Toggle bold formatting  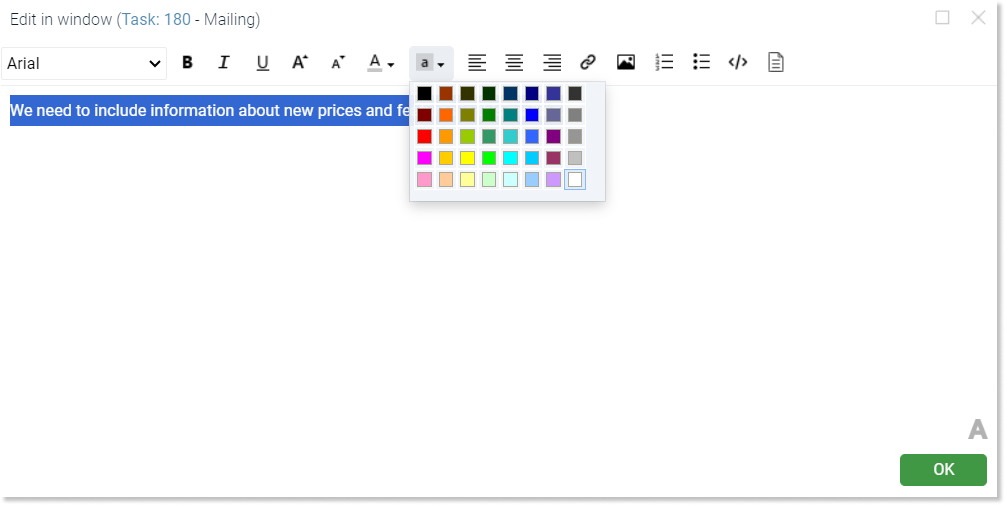[187, 63]
